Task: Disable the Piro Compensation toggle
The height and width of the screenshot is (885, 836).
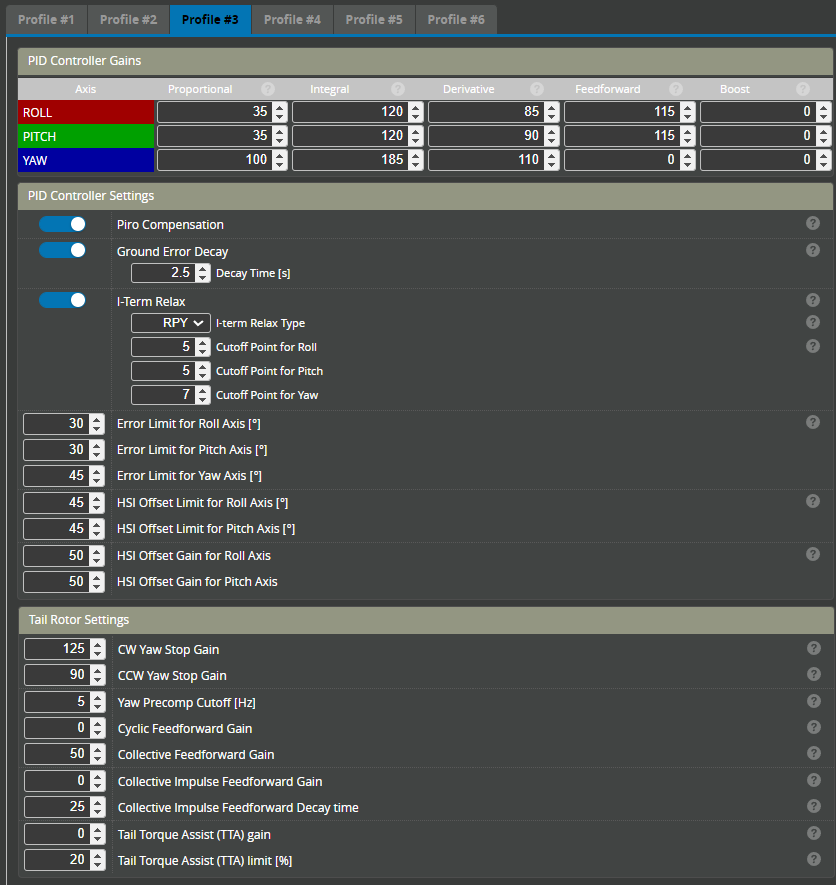Action: [x=62, y=224]
